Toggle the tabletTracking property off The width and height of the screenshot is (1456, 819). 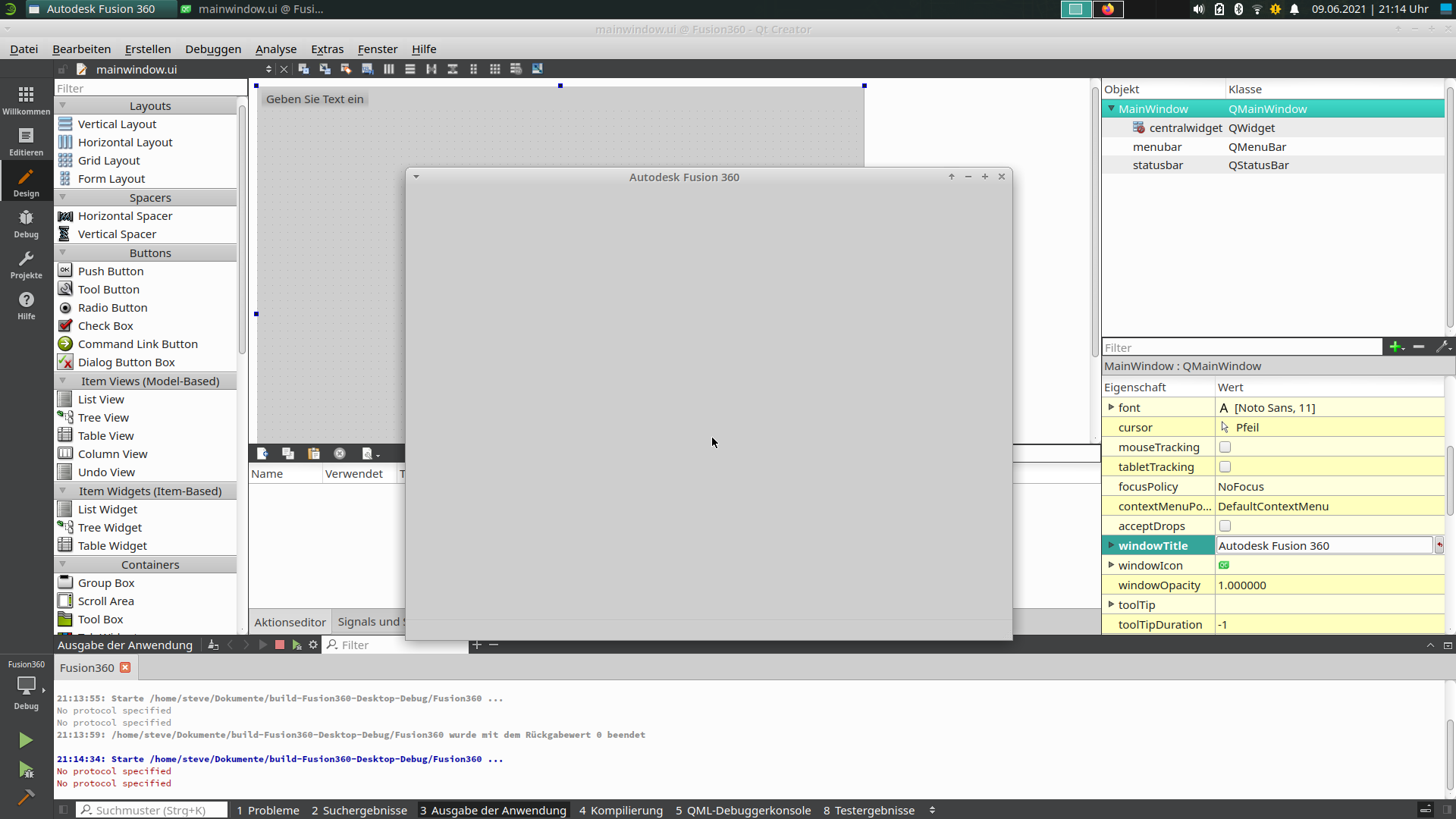[1225, 466]
